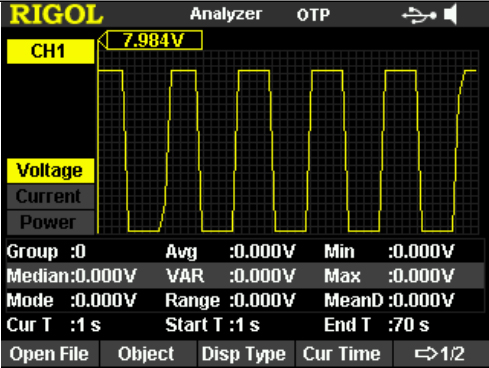Click the waveform graph area

[x=288, y=143]
